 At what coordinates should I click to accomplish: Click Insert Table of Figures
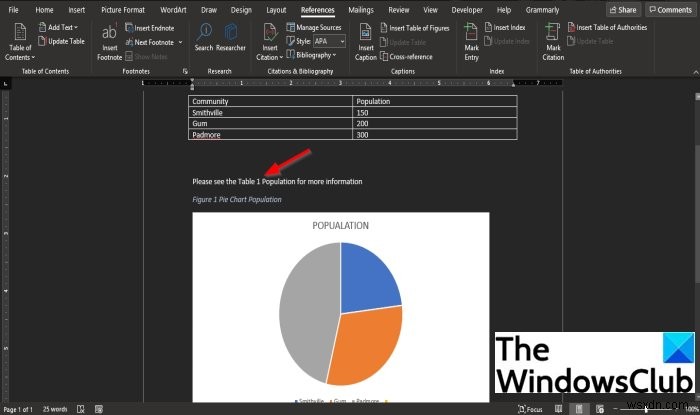pyautogui.click(x=415, y=28)
